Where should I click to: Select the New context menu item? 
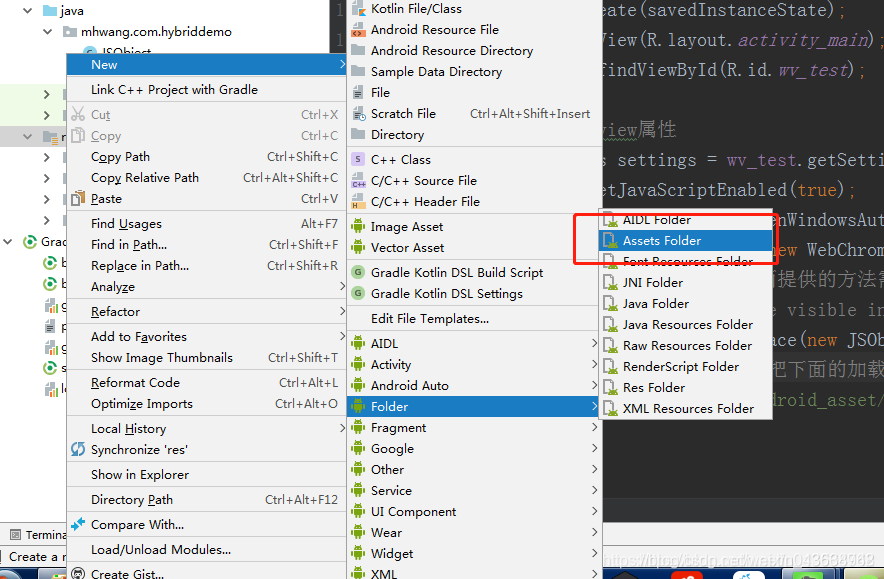(x=206, y=65)
